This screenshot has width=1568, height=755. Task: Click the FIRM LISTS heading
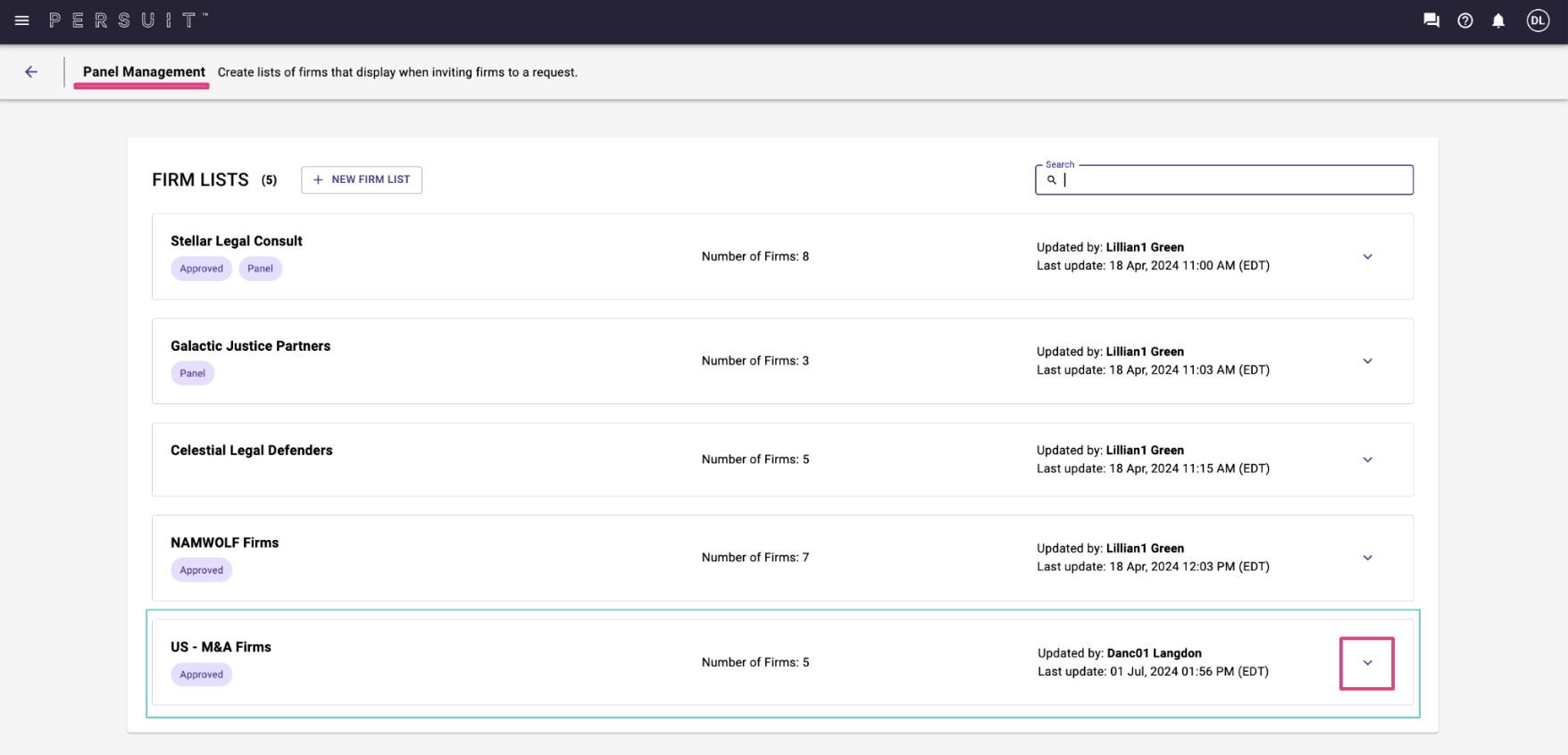tap(201, 180)
